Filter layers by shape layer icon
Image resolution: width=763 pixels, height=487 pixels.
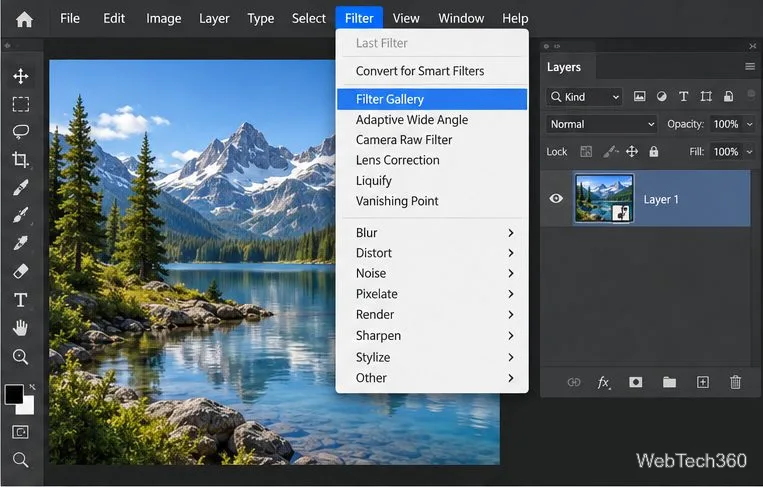tap(706, 96)
